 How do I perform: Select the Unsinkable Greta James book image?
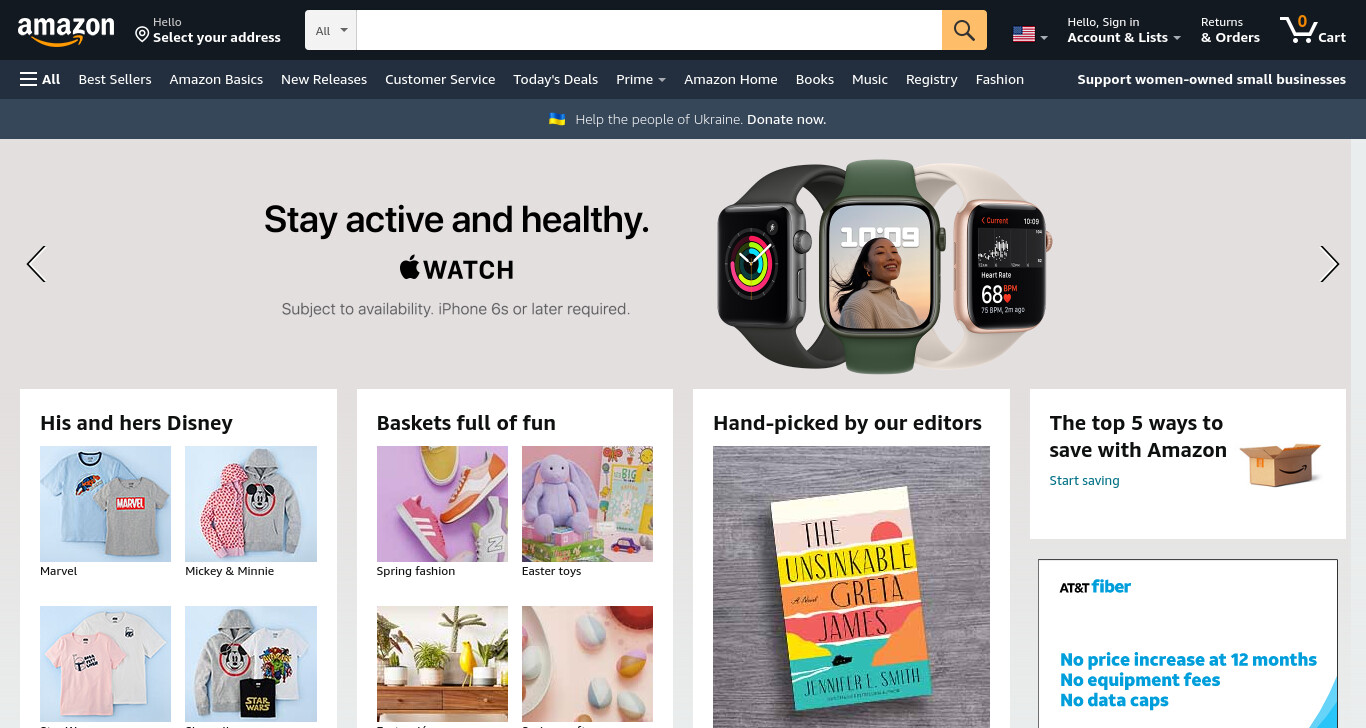click(x=851, y=587)
